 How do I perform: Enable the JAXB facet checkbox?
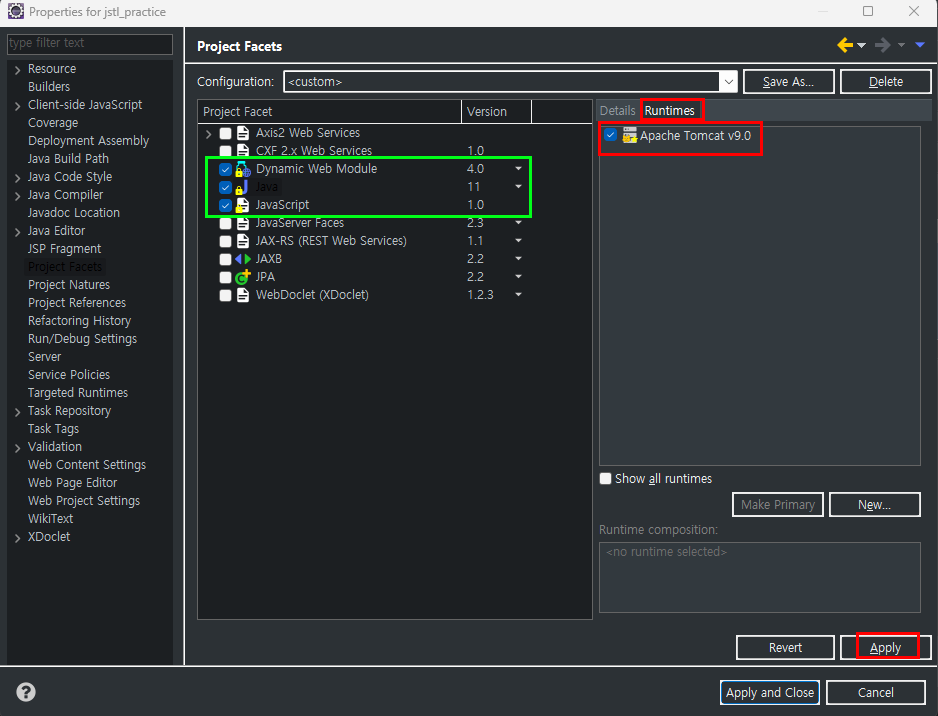click(x=226, y=259)
